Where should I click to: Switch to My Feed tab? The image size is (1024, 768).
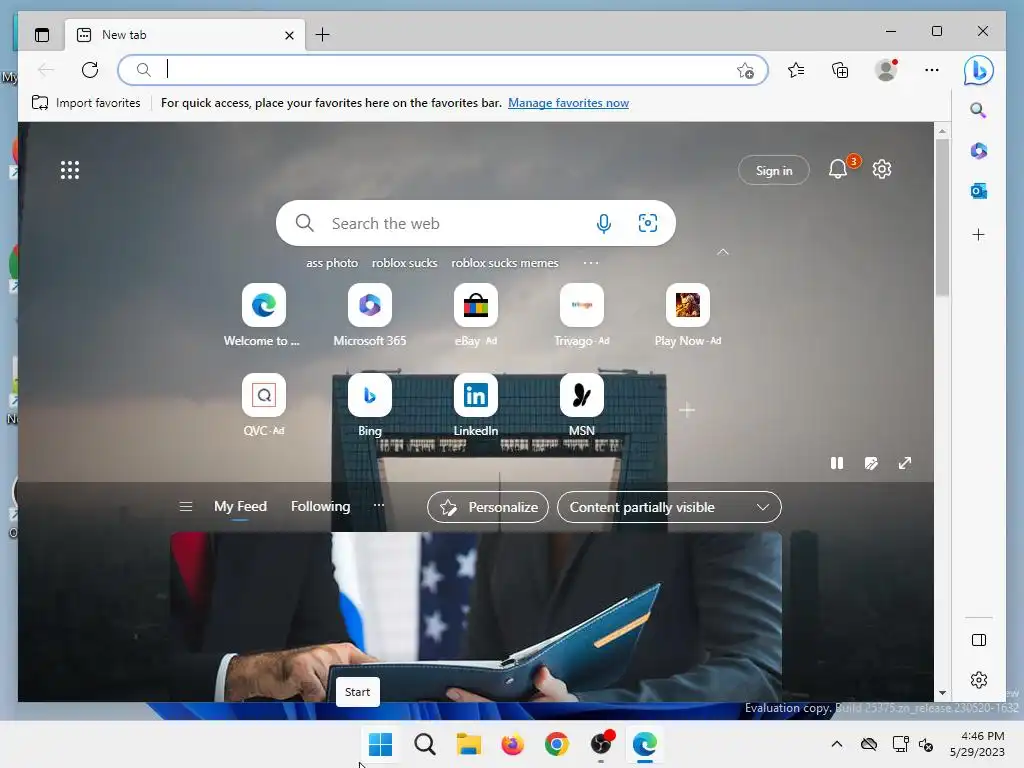pos(240,507)
